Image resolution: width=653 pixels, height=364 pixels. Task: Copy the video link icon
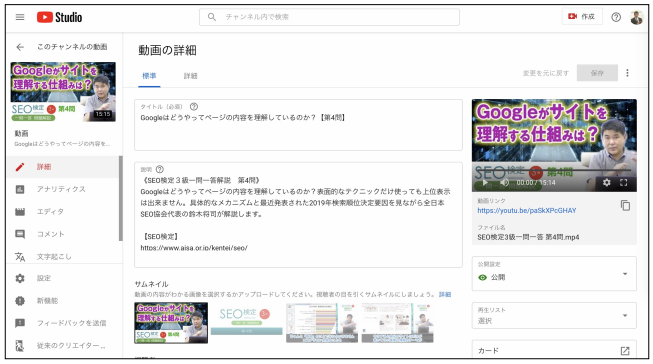[x=625, y=205]
